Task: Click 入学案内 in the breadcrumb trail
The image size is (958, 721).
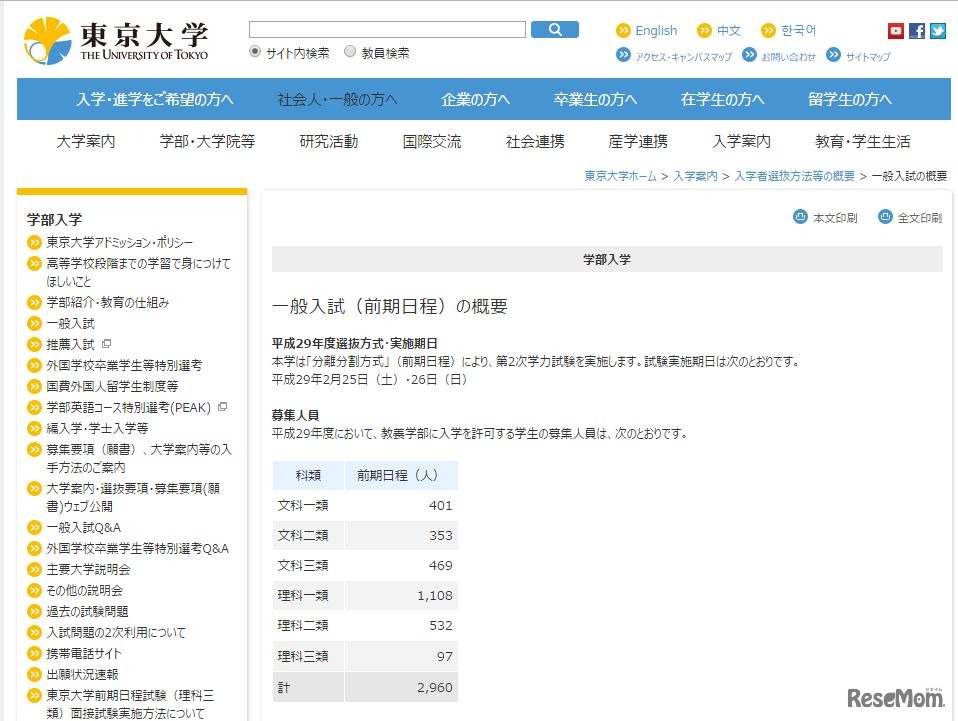Action: point(695,175)
